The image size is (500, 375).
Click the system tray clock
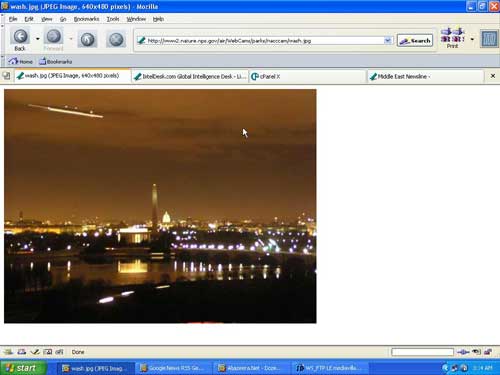(482, 368)
